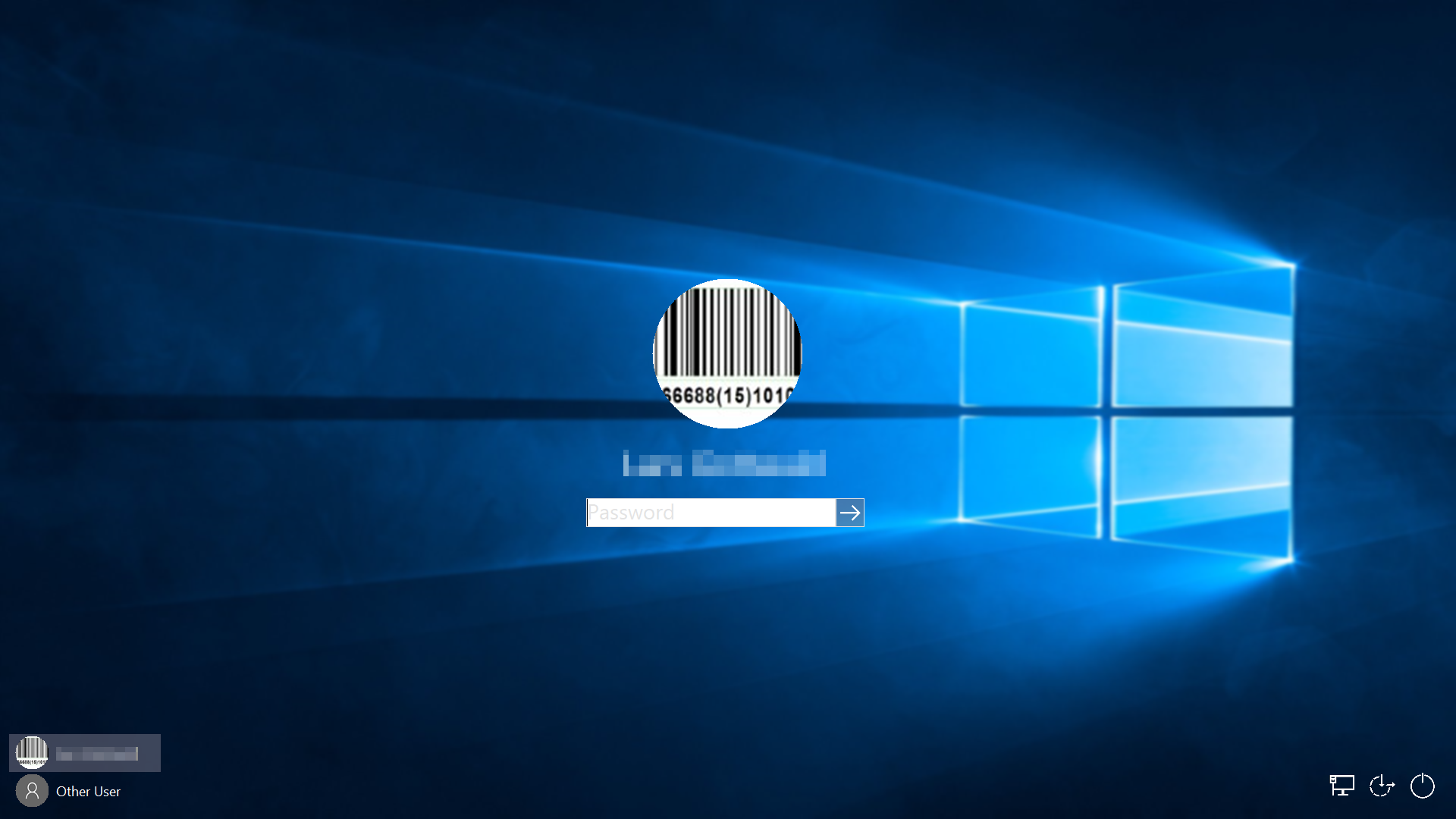
Task: Switch to Other User sign-in
Action: pos(76,791)
